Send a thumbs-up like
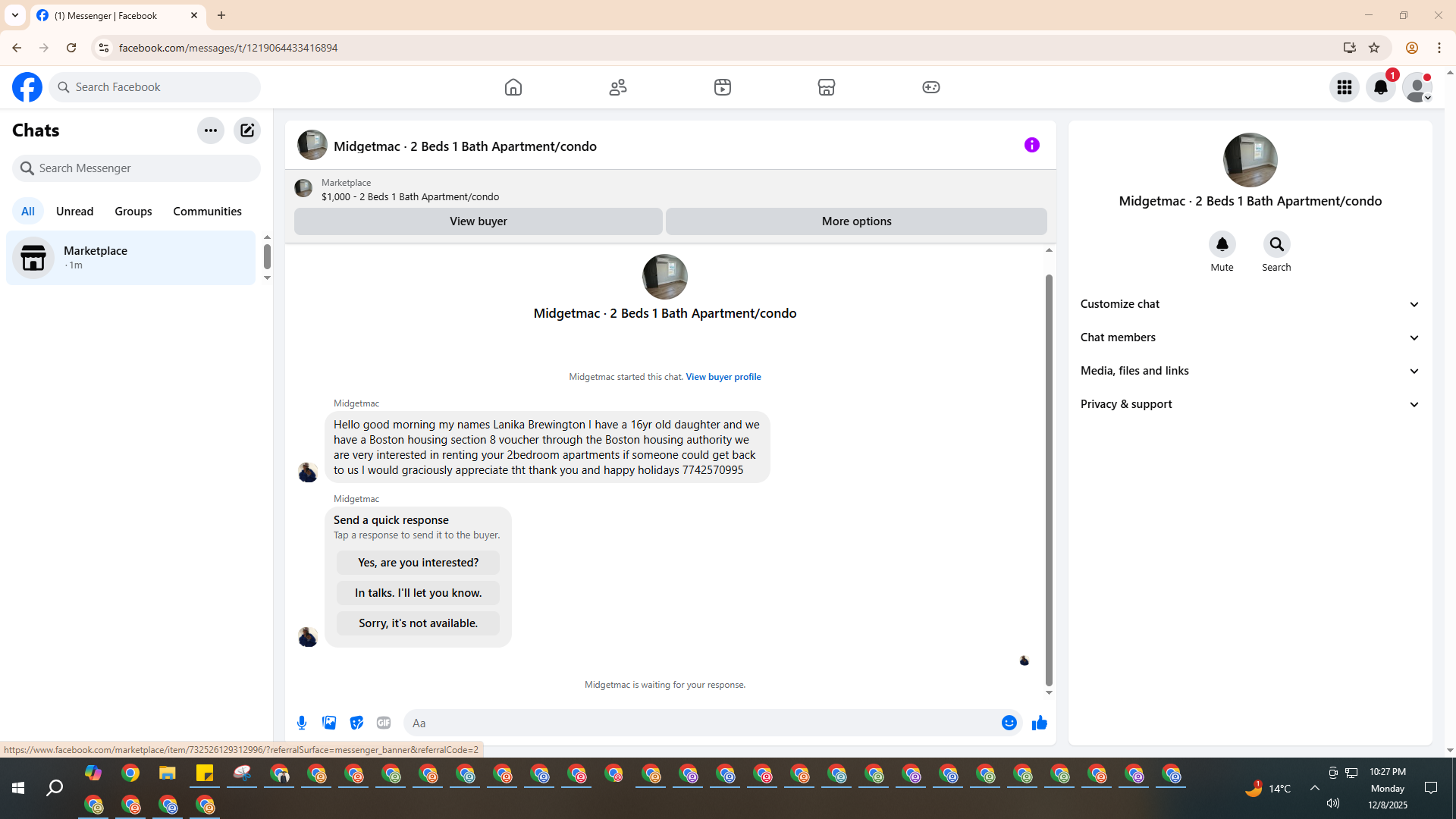 click(1040, 723)
